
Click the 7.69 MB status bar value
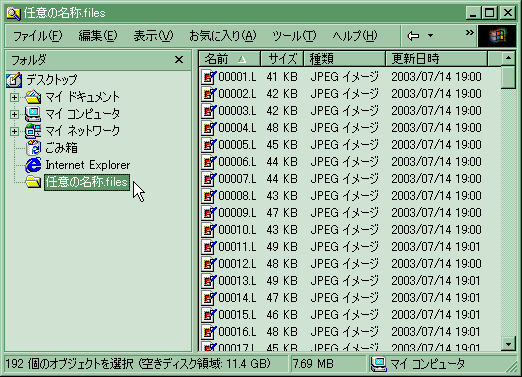point(313,364)
